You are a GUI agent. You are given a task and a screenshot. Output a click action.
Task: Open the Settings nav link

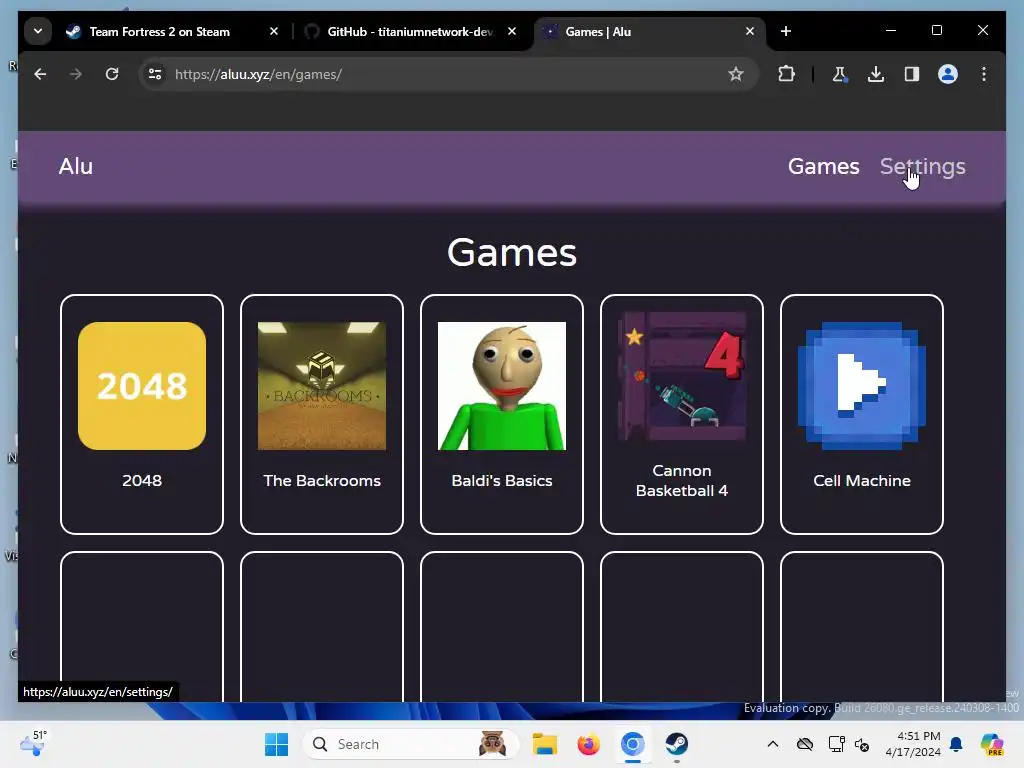point(922,167)
